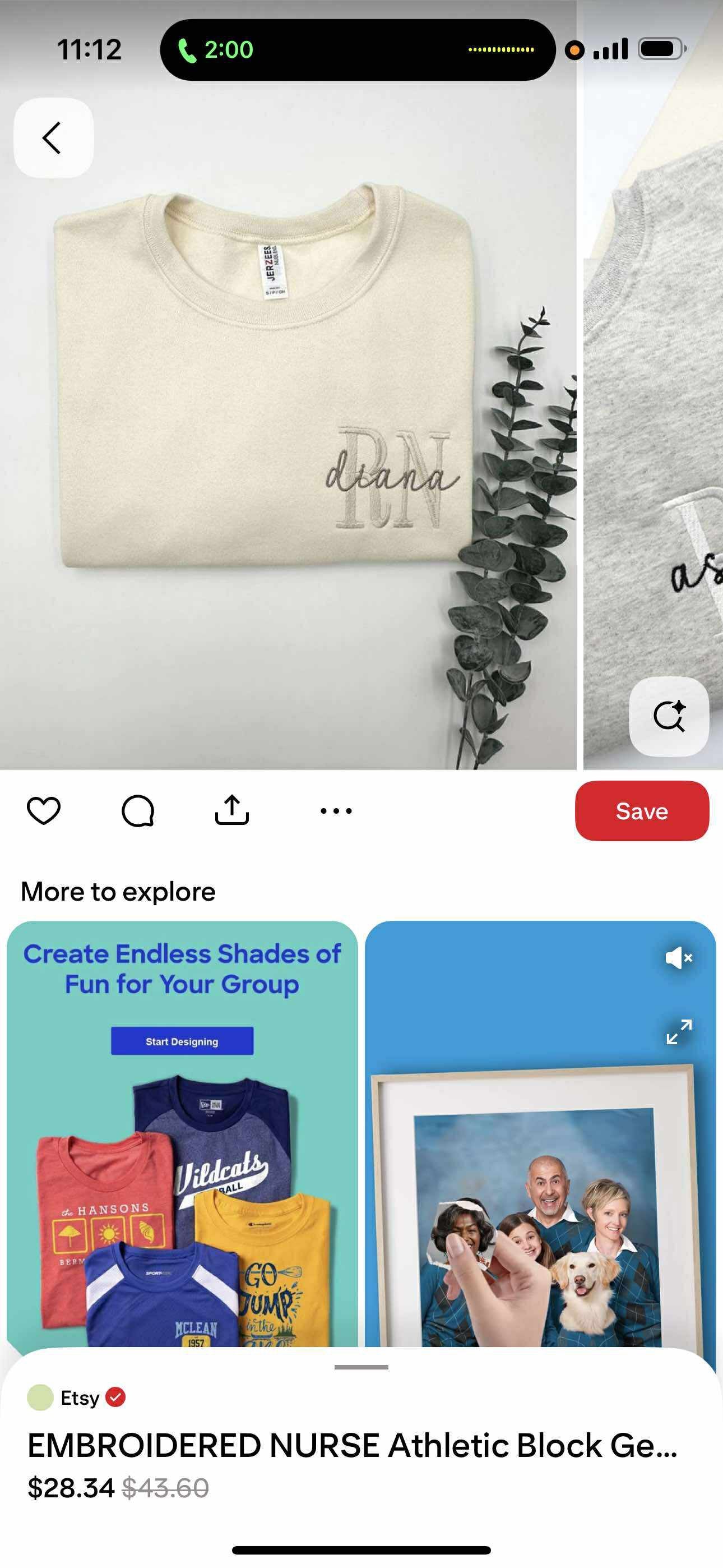Expand the family portrait video fullscreen
This screenshot has height=1568, width=723.
click(679, 1032)
